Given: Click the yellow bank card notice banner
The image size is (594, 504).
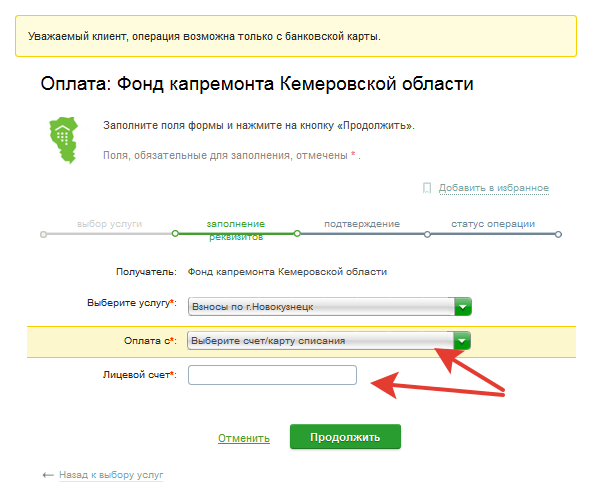Looking at the screenshot, I should [x=296, y=36].
